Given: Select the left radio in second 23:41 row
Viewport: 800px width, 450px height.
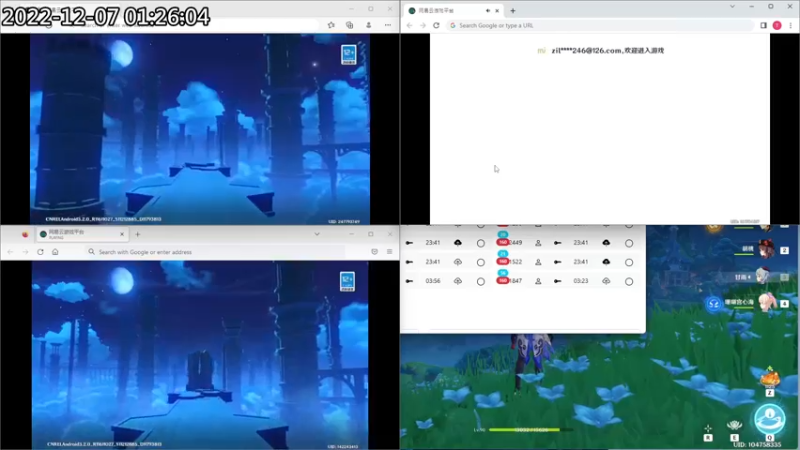Looking at the screenshot, I should pos(481,262).
